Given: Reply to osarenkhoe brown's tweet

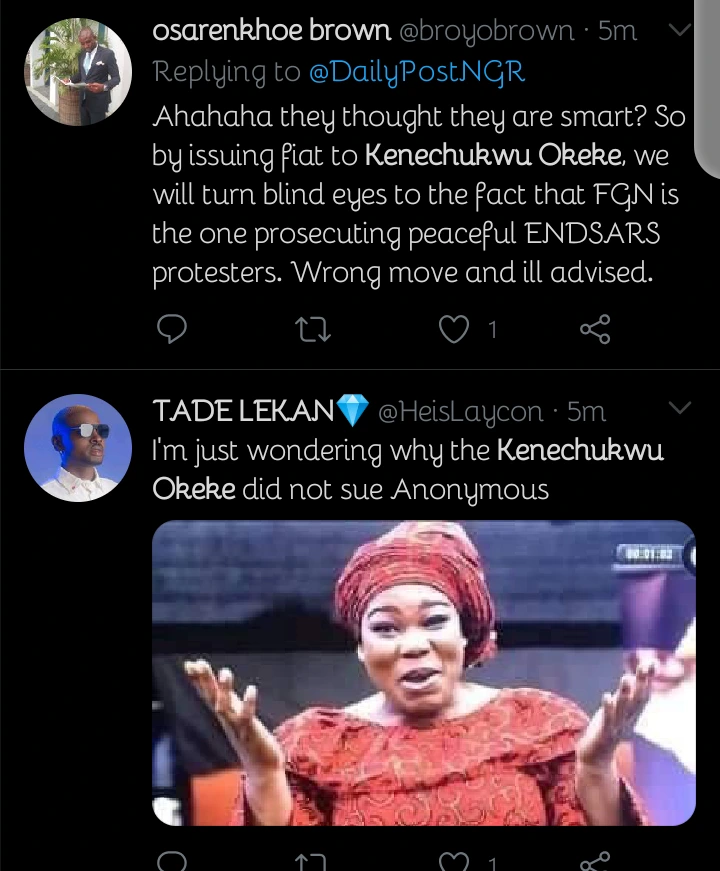Looking at the screenshot, I should click(x=173, y=328).
